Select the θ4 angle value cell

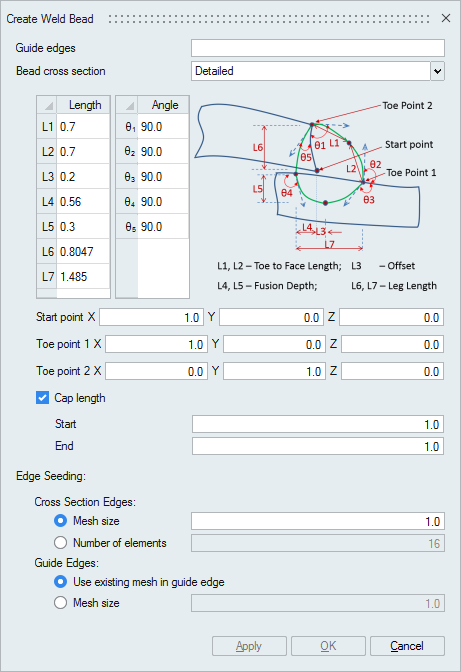coord(163,201)
